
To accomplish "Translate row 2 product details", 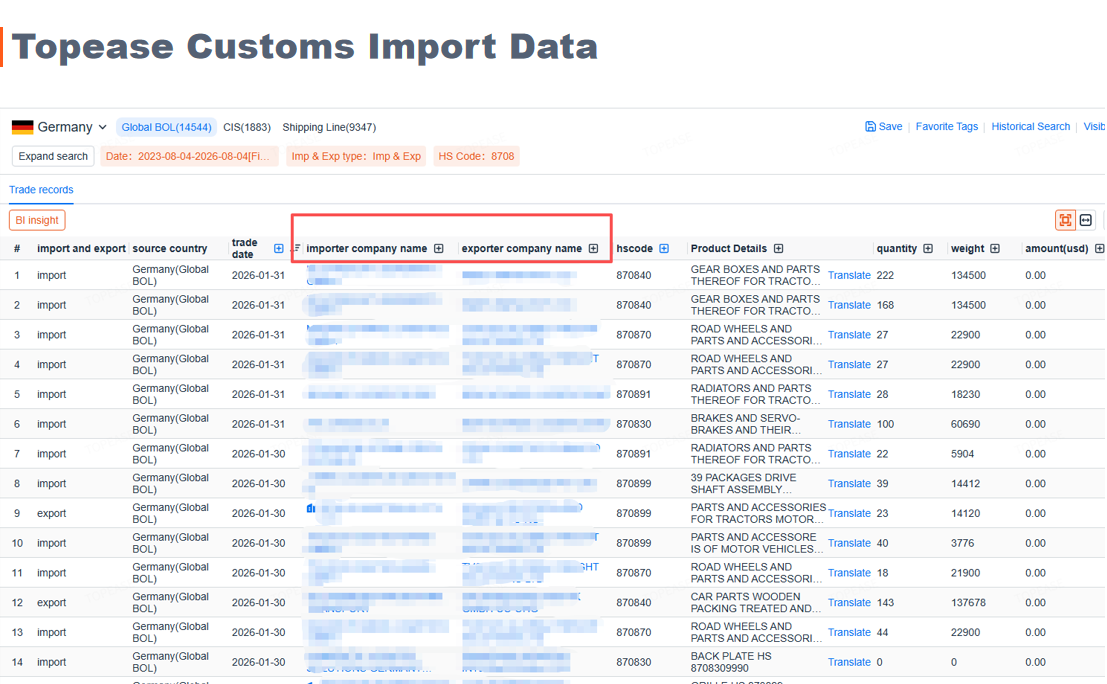I will (849, 305).
